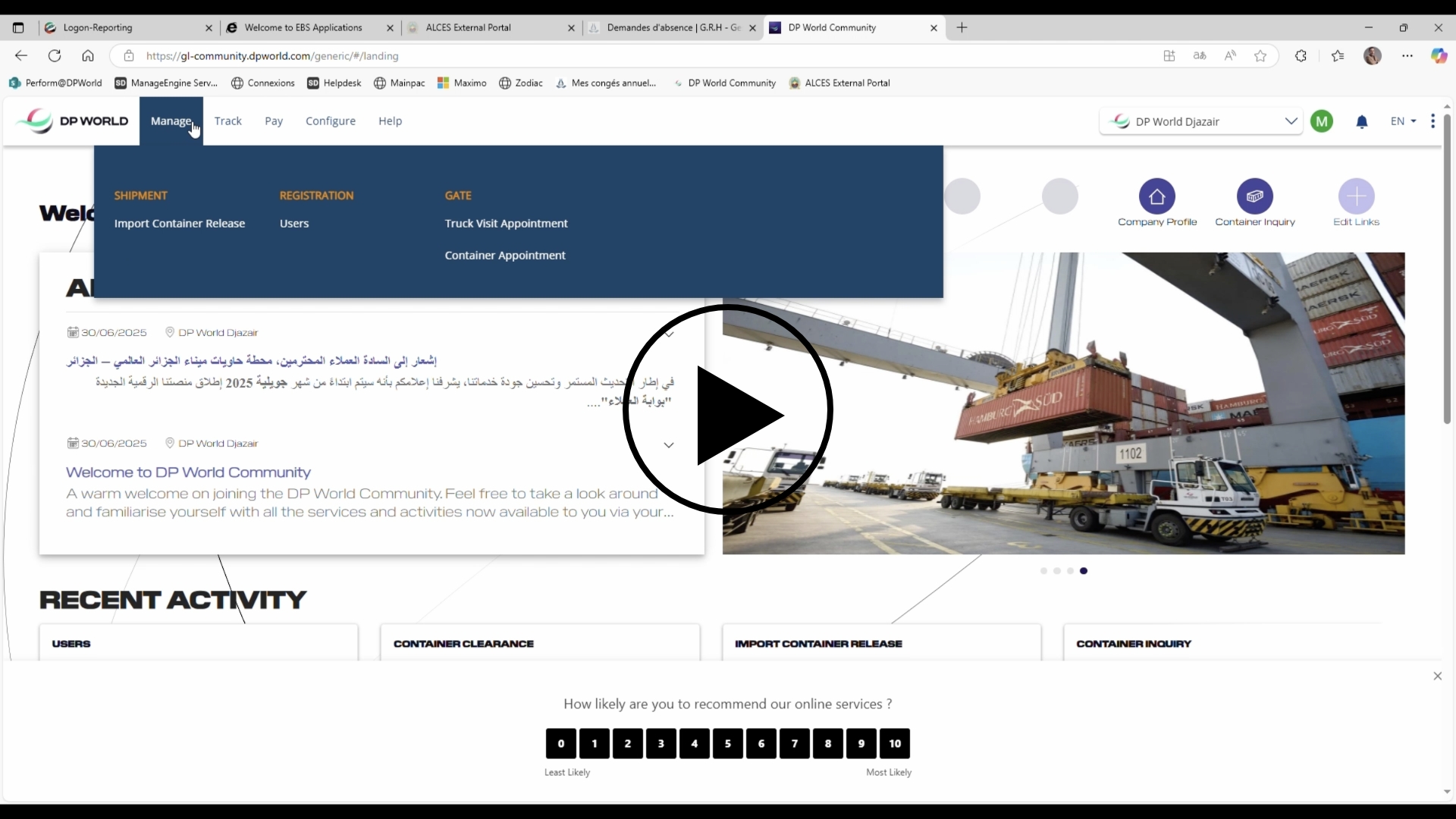This screenshot has width=1456, height=819.
Task: Open the notifications bell
Action: (x=1362, y=122)
